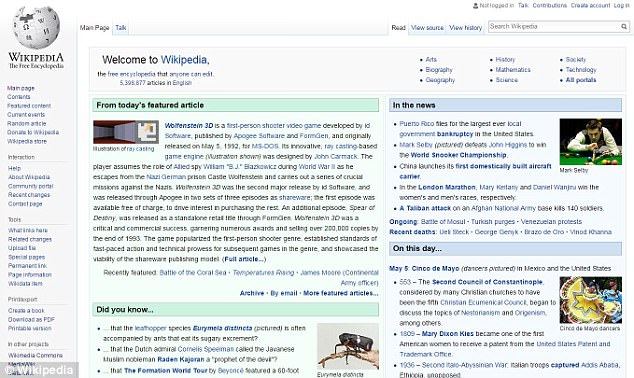The width and height of the screenshot is (634, 378).
Task: Open the Arts portal link
Action: 431,59
